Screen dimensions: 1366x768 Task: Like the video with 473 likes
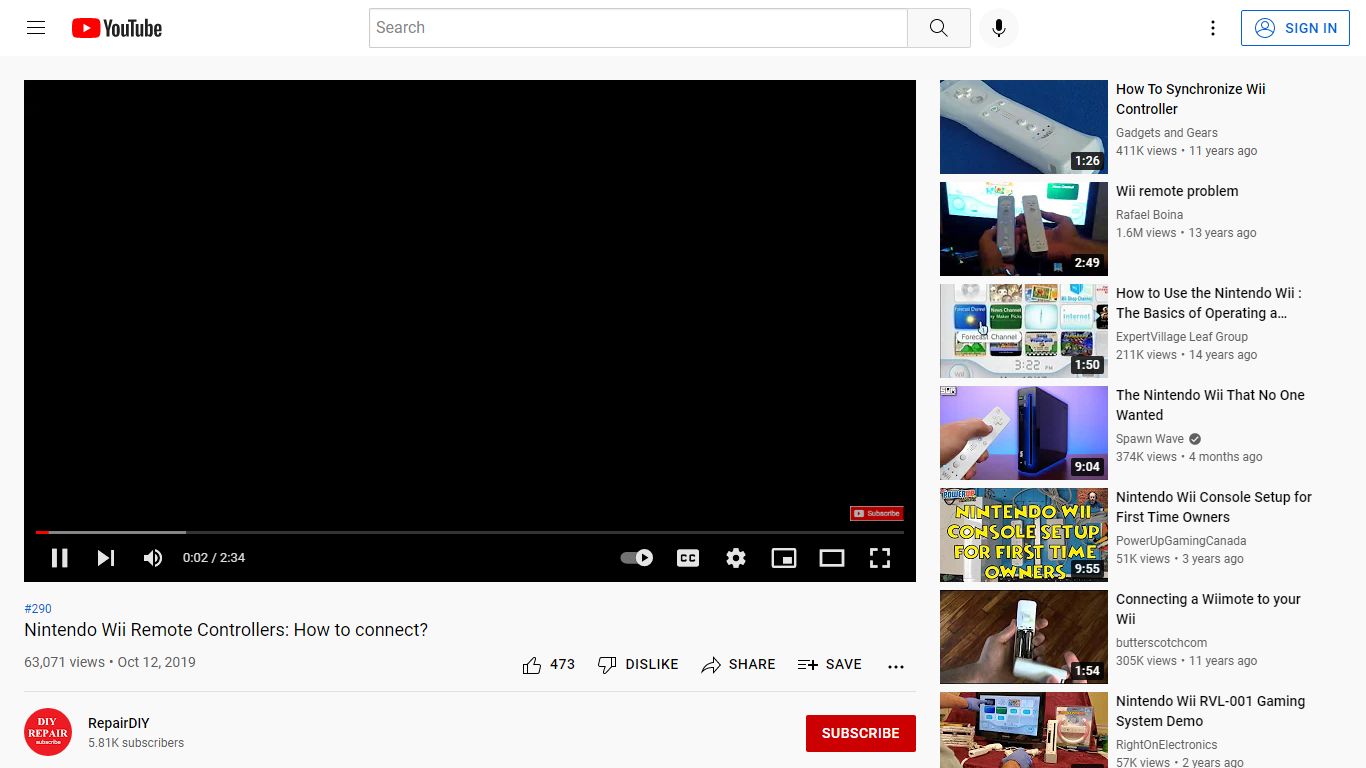click(549, 664)
